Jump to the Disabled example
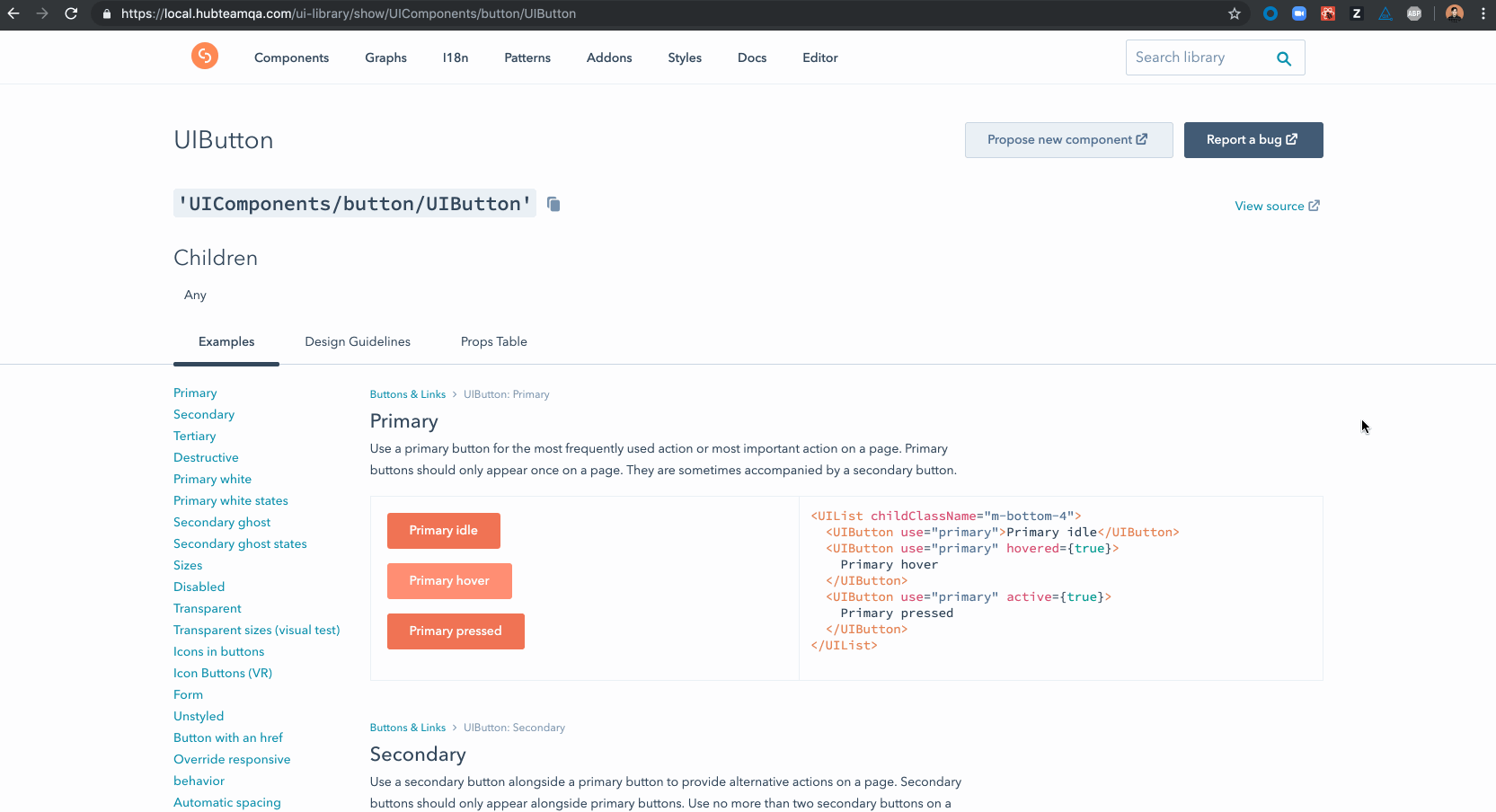Image resolution: width=1496 pixels, height=812 pixels. [199, 587]
